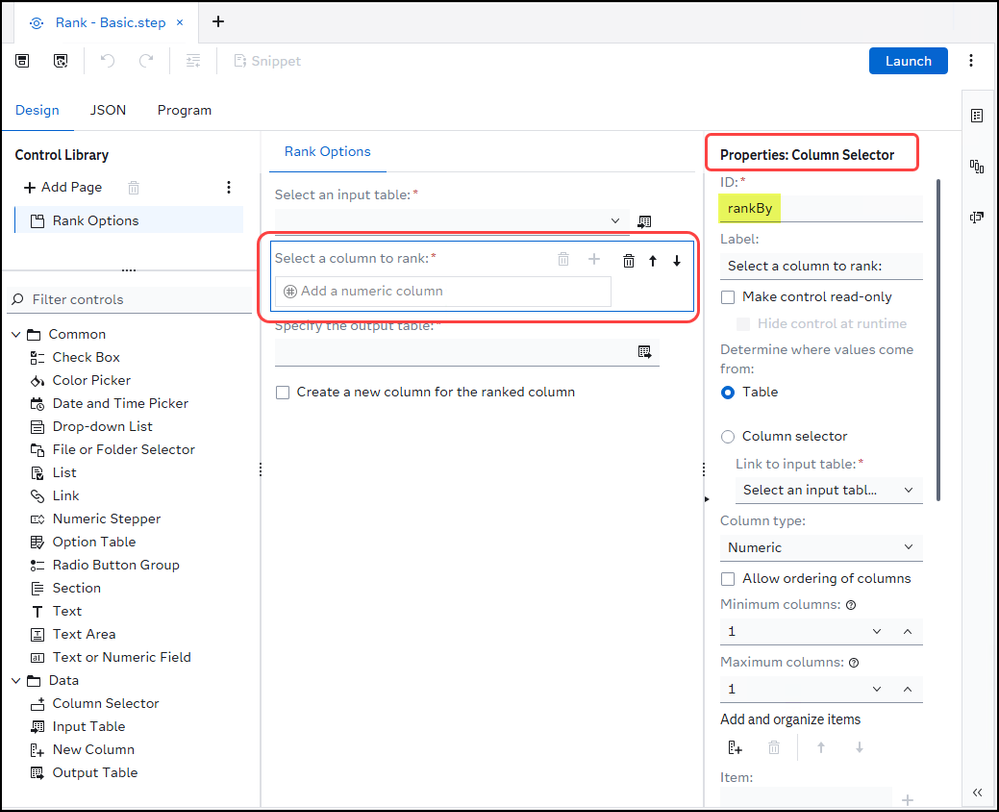Collapse the Data folder

point(17,680)
